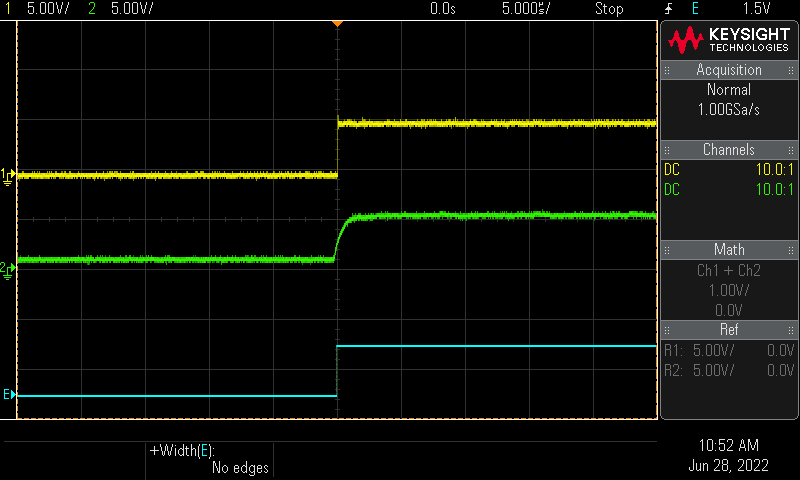Click the rising edge trigger slope icon
Image resolution: width=800 pixels, height=480 pixels.
[x=669, y=8]
